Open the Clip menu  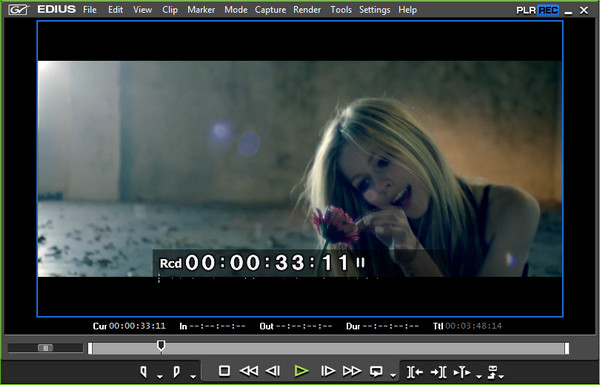point(170,10)
